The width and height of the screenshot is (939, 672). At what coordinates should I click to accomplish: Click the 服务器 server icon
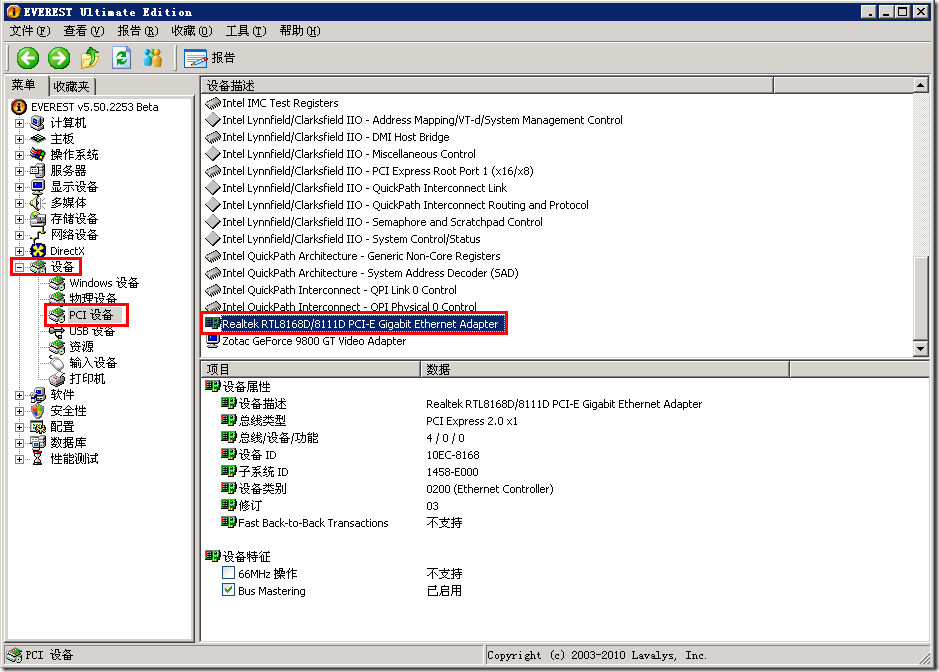tap(38, 171)
